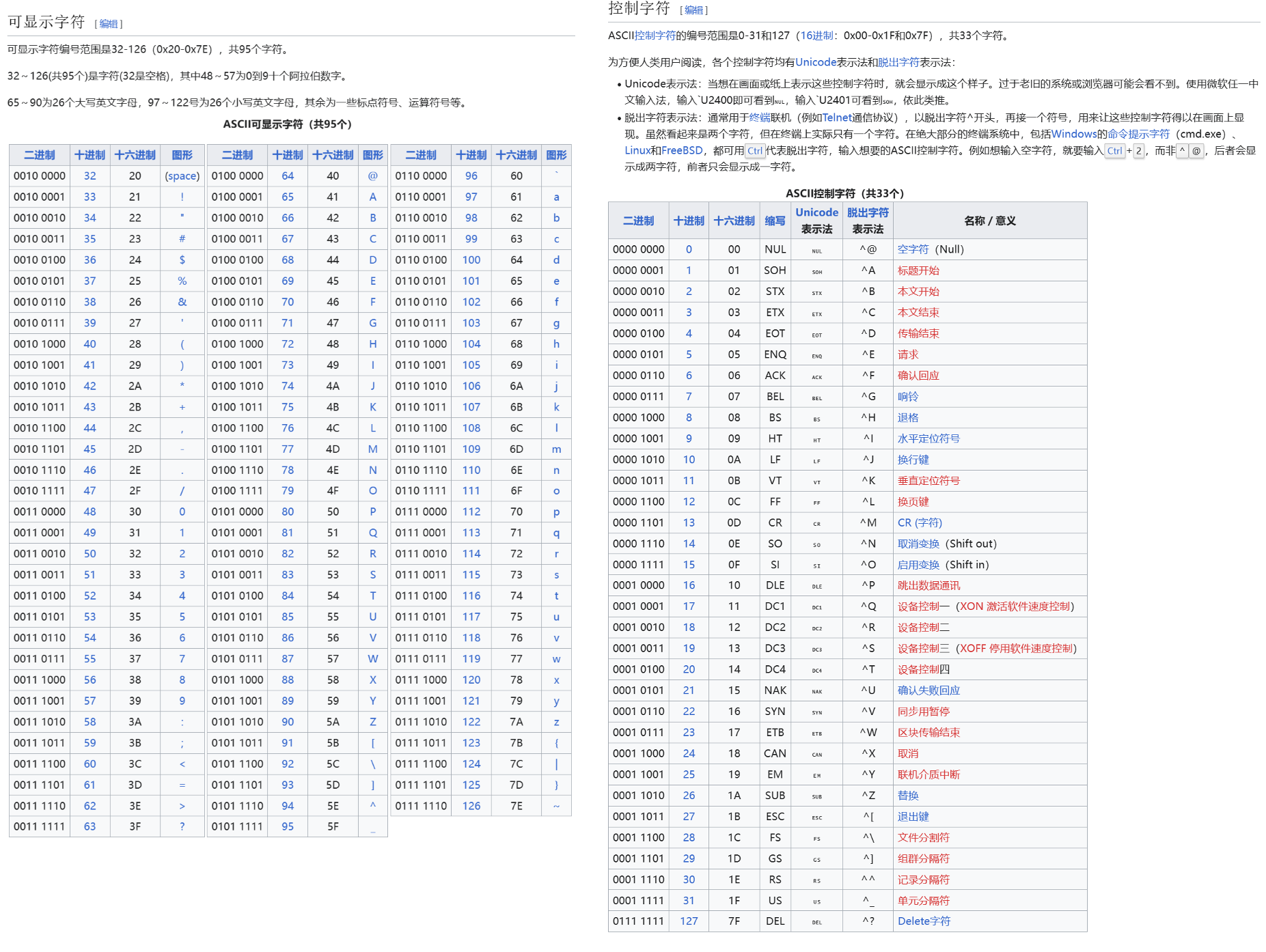Open the FreeBSD link

[682, 150]
